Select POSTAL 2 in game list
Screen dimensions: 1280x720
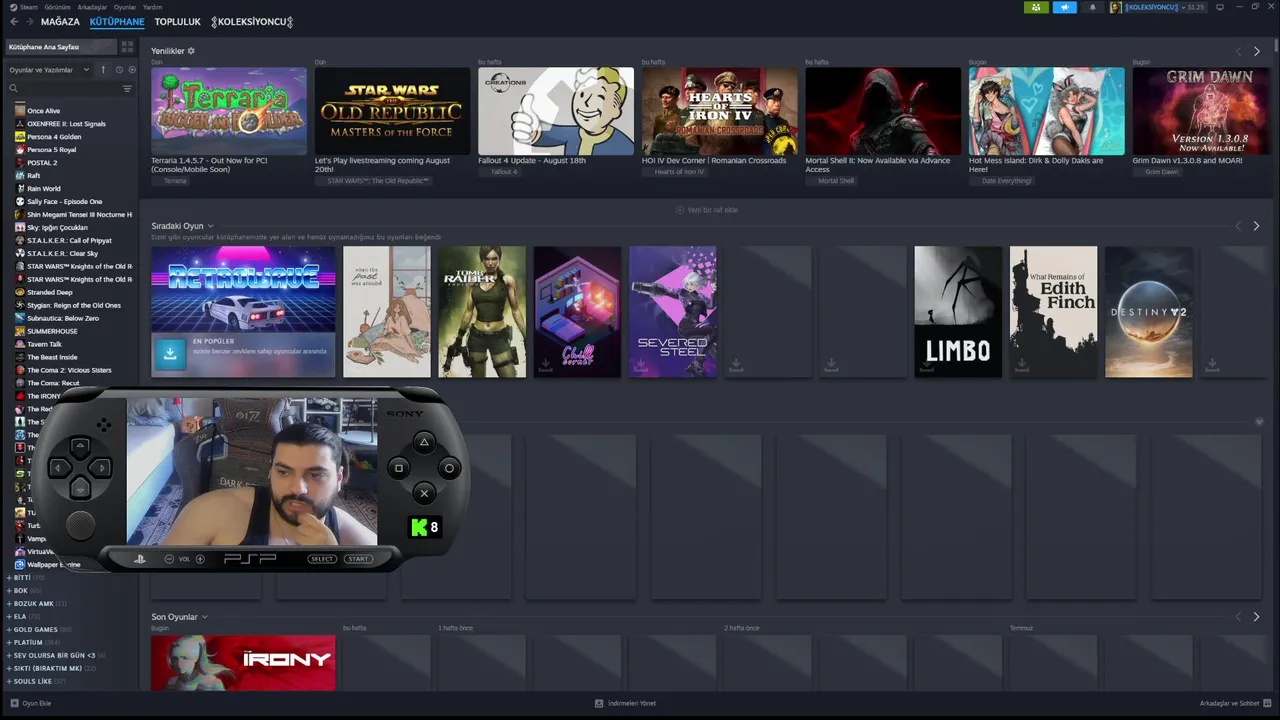(x=42, y=163)
